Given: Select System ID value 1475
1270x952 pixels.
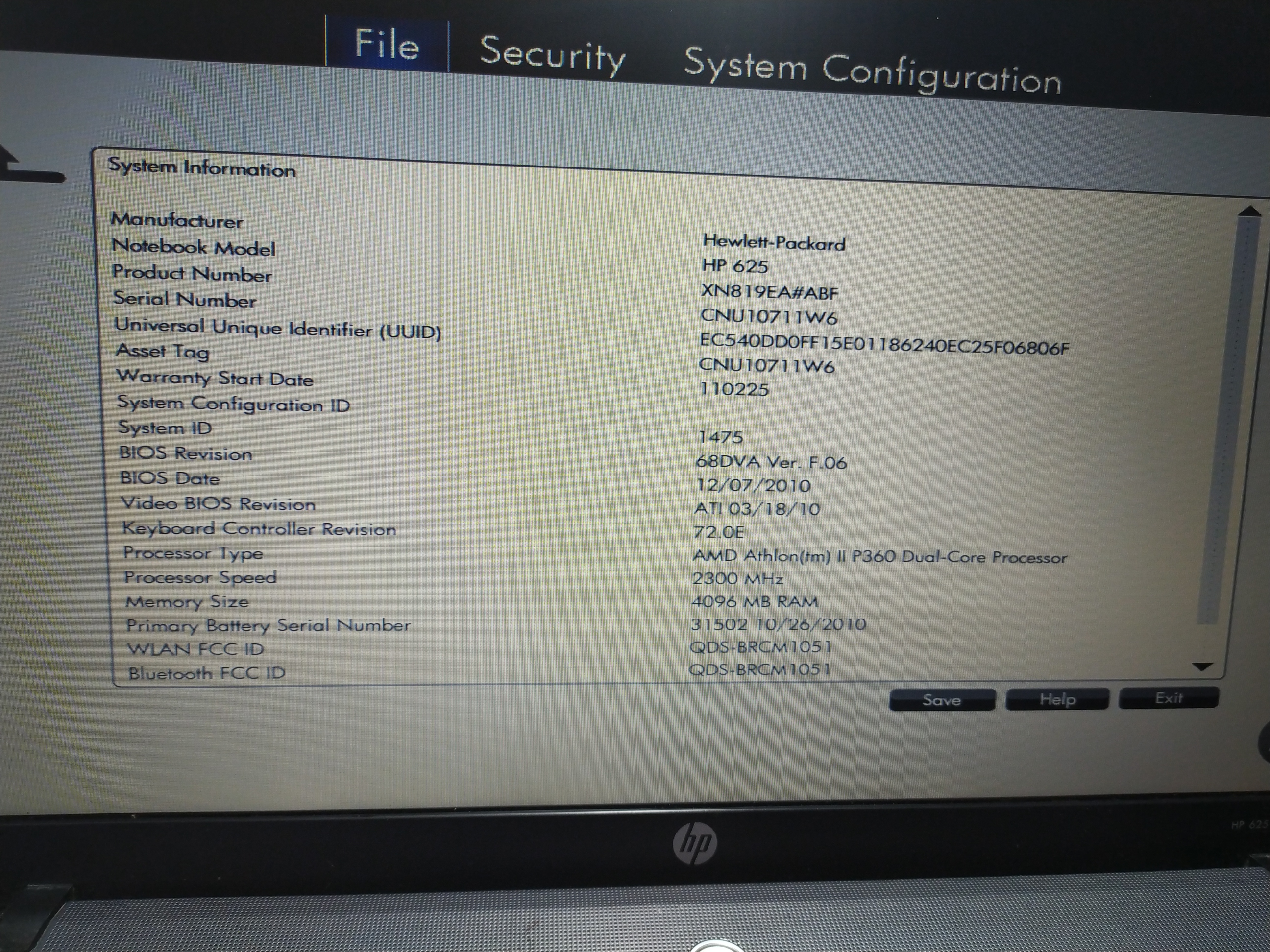Looking at the screenshot, I should [721, 437].
